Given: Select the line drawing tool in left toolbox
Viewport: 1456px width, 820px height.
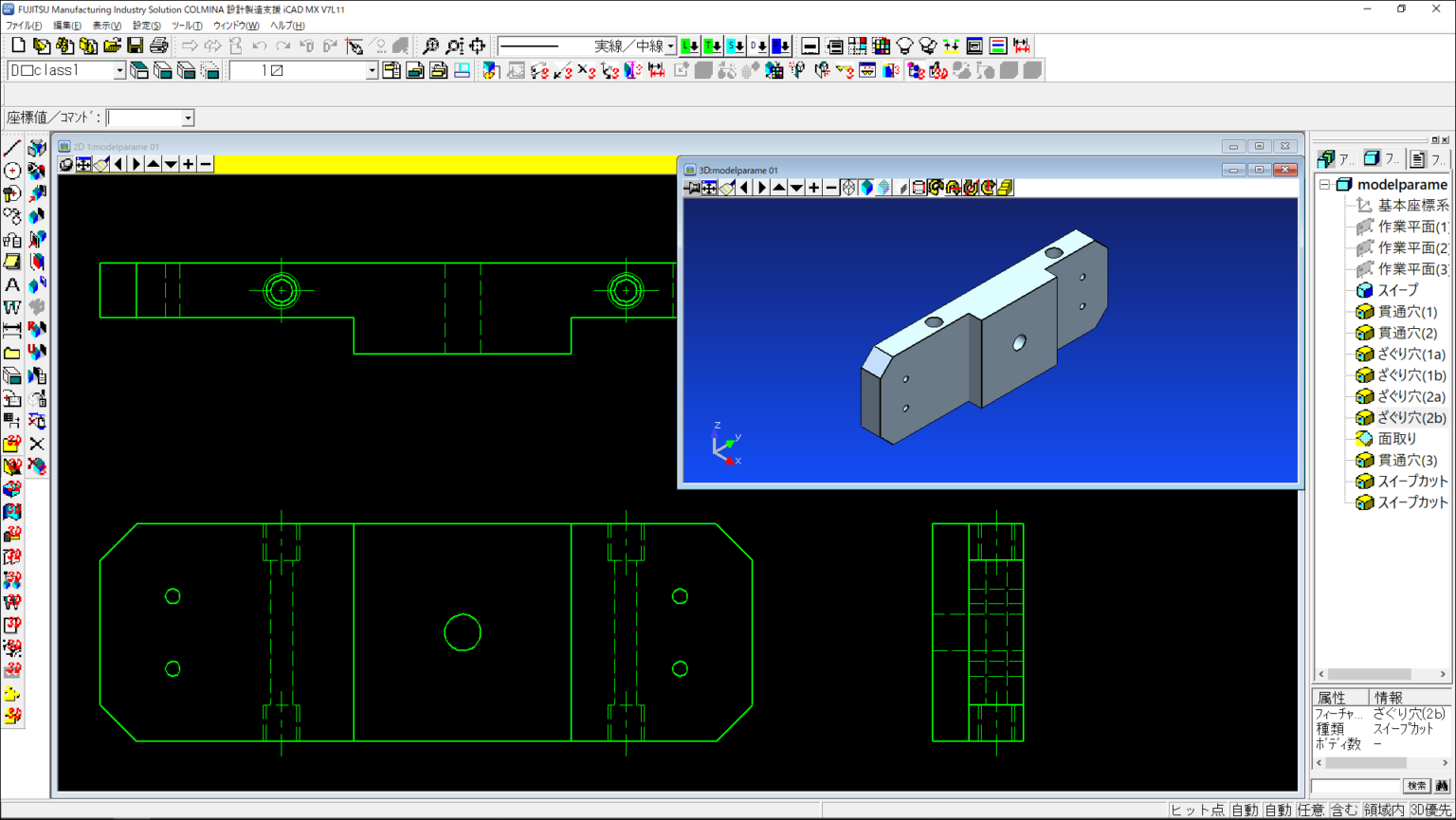Looking at the screenshot, I should coord(12,148).
